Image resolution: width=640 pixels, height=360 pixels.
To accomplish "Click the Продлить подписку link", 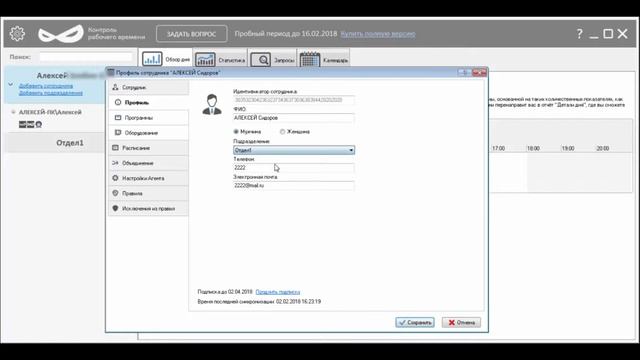I will coord(278,292).
